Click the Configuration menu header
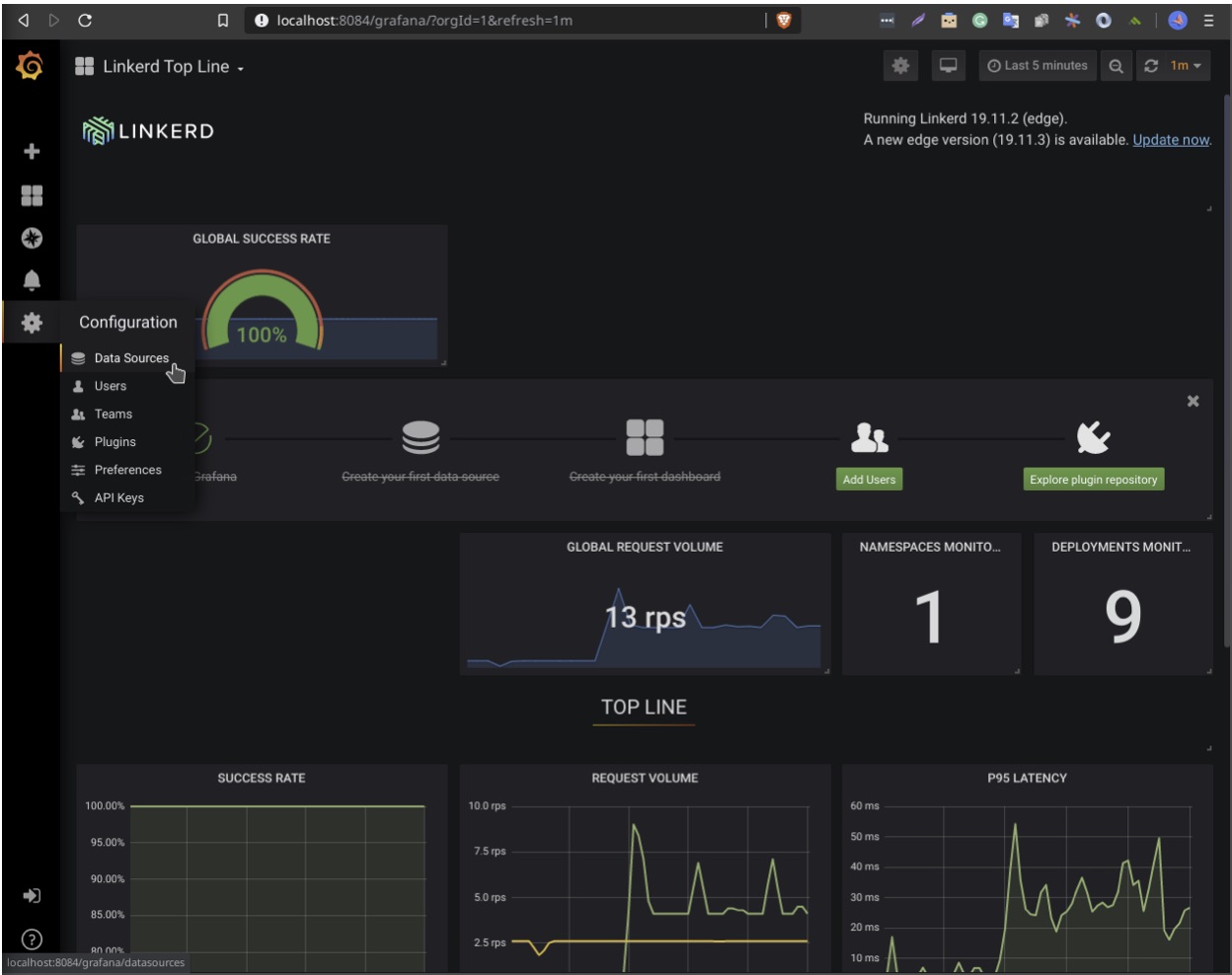This screenshot has height=975, width=1232. [128, 323]
